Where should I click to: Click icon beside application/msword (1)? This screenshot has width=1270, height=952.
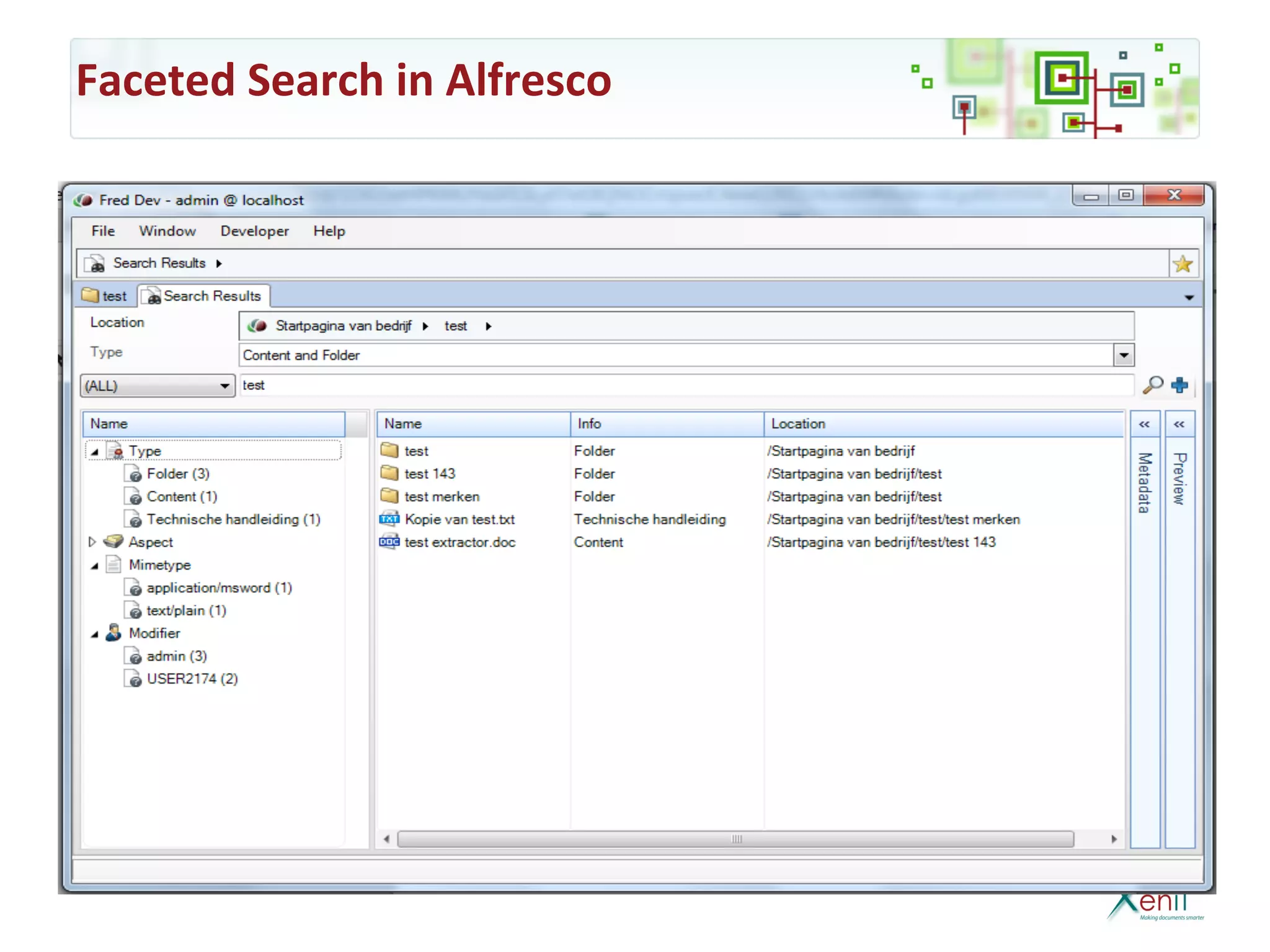(x=133, y=588)
